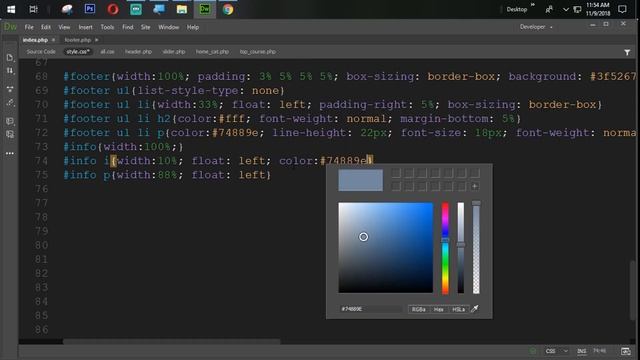
Task: Click the preview icon in status bar
Action: click(625, 351)
